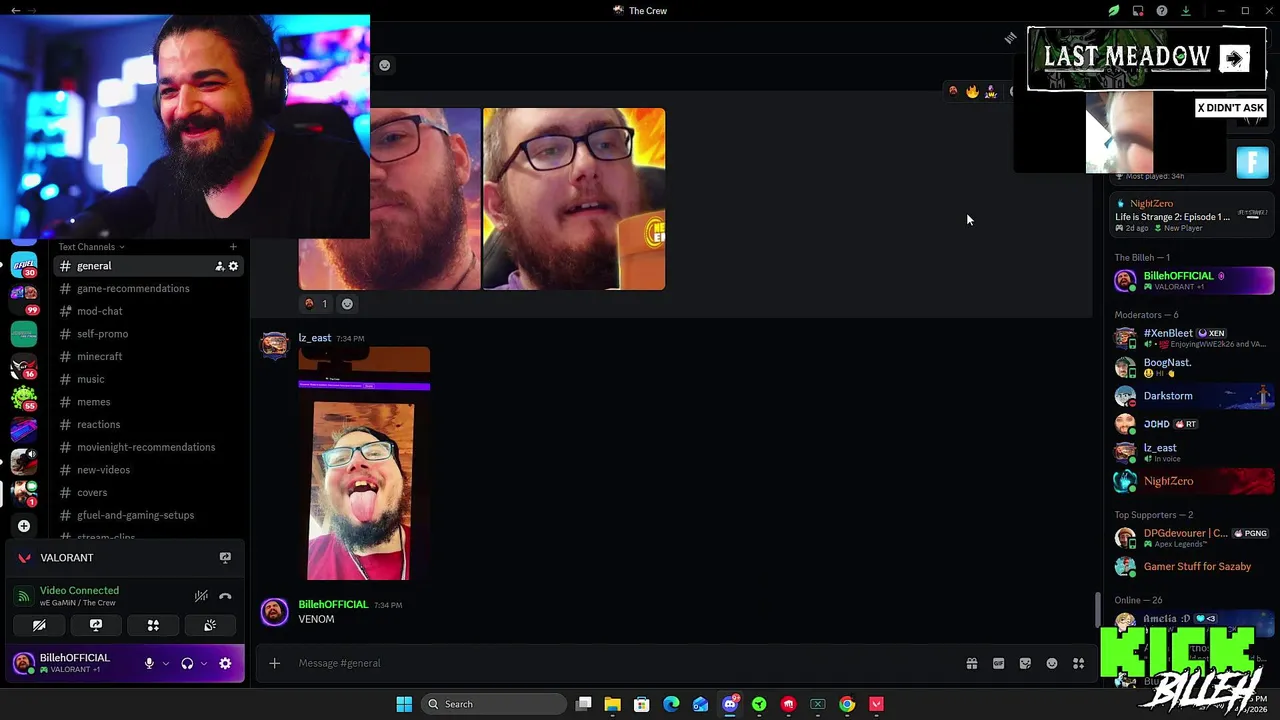Open the movienight-recommendations channel
Viewport: 1280px width, 720px height.
click(x=148, y=447)
